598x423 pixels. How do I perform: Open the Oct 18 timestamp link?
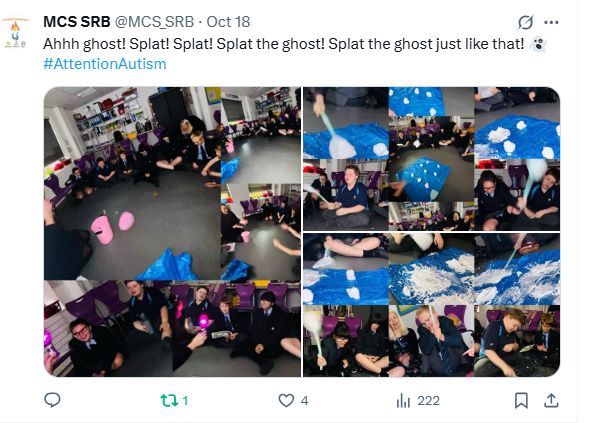(228, 22)
